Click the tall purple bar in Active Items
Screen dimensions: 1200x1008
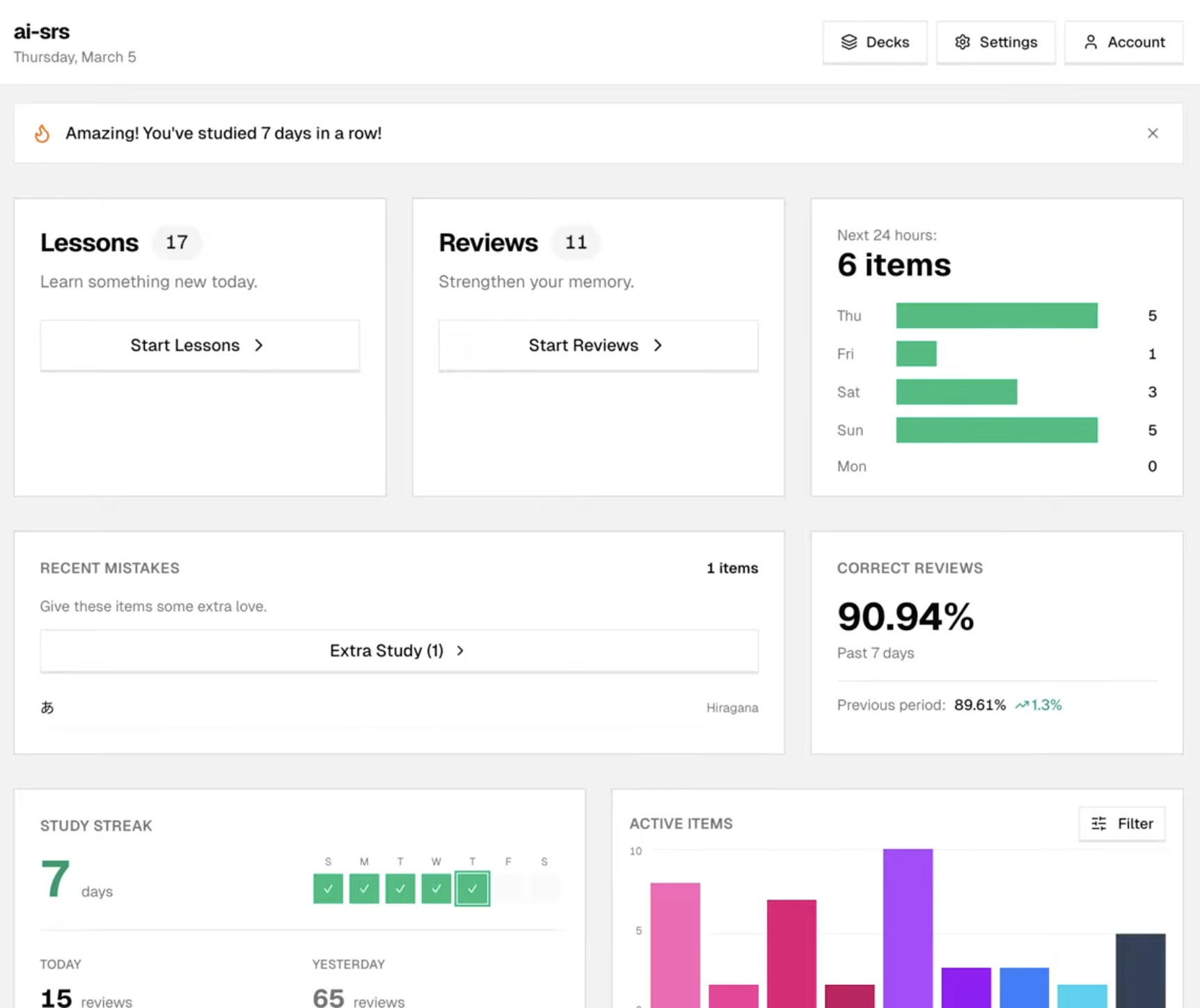[908, 926]
